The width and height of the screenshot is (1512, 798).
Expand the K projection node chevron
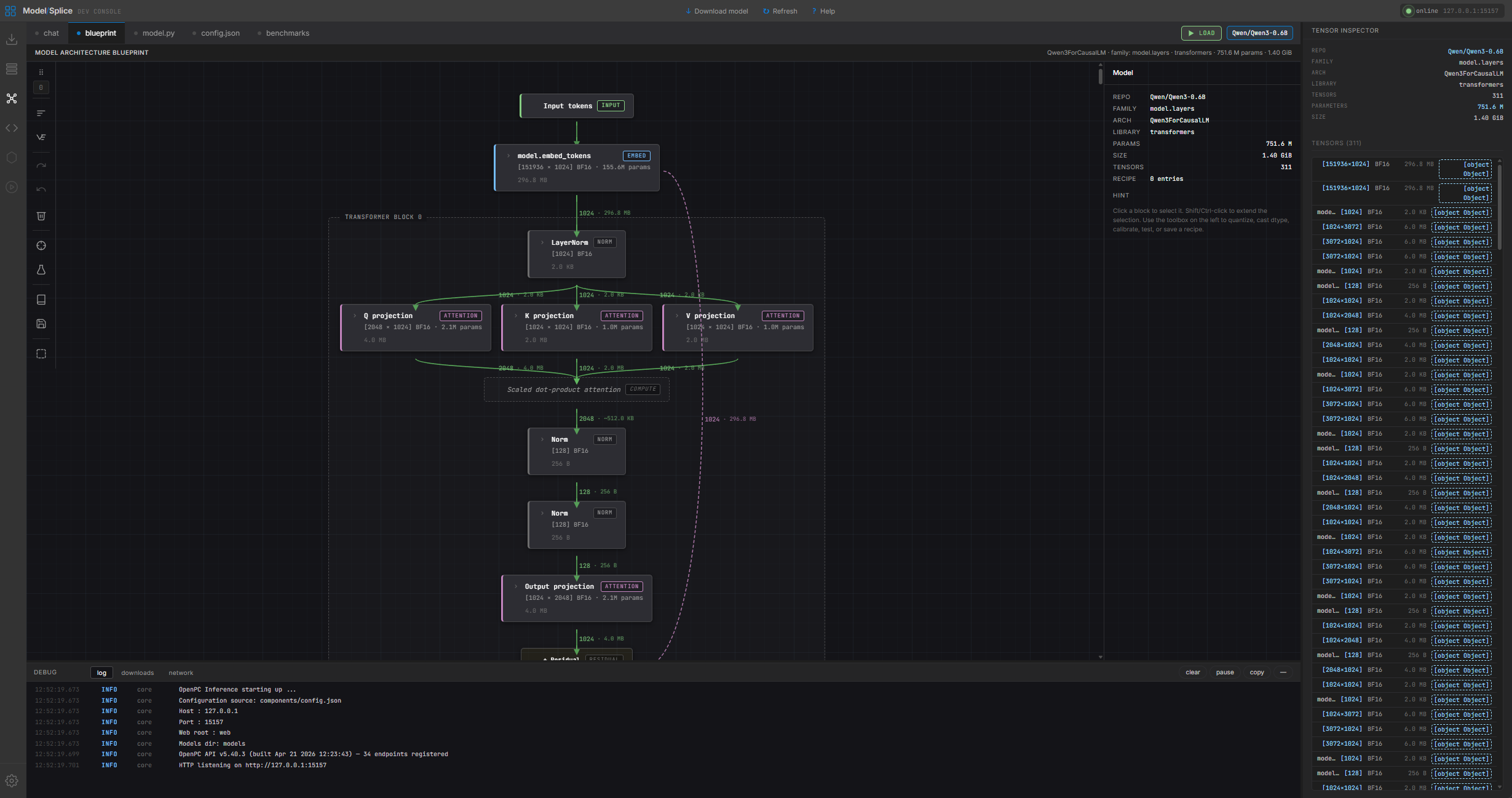(516, 316)
